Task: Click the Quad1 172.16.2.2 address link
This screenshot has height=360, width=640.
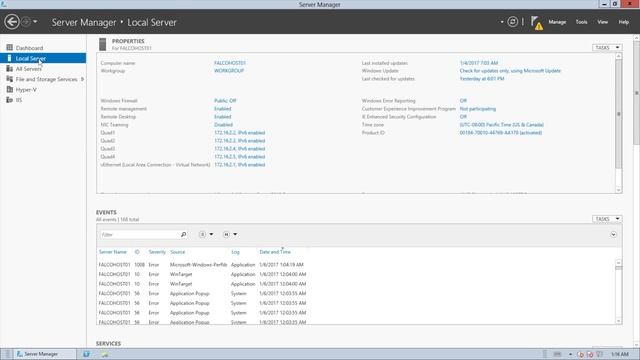Action: 240,133
